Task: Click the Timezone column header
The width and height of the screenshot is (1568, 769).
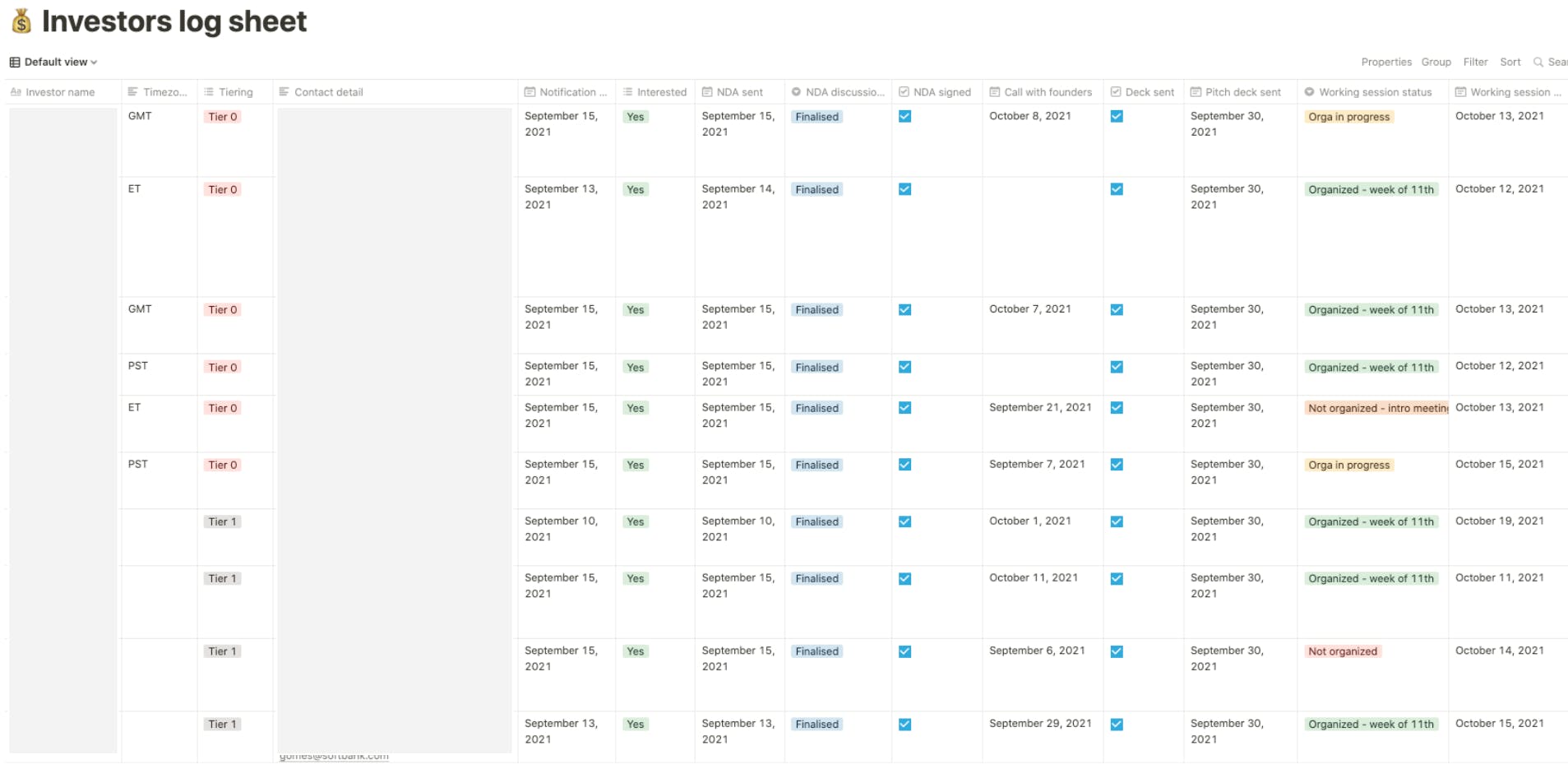Action: [159, 92]
